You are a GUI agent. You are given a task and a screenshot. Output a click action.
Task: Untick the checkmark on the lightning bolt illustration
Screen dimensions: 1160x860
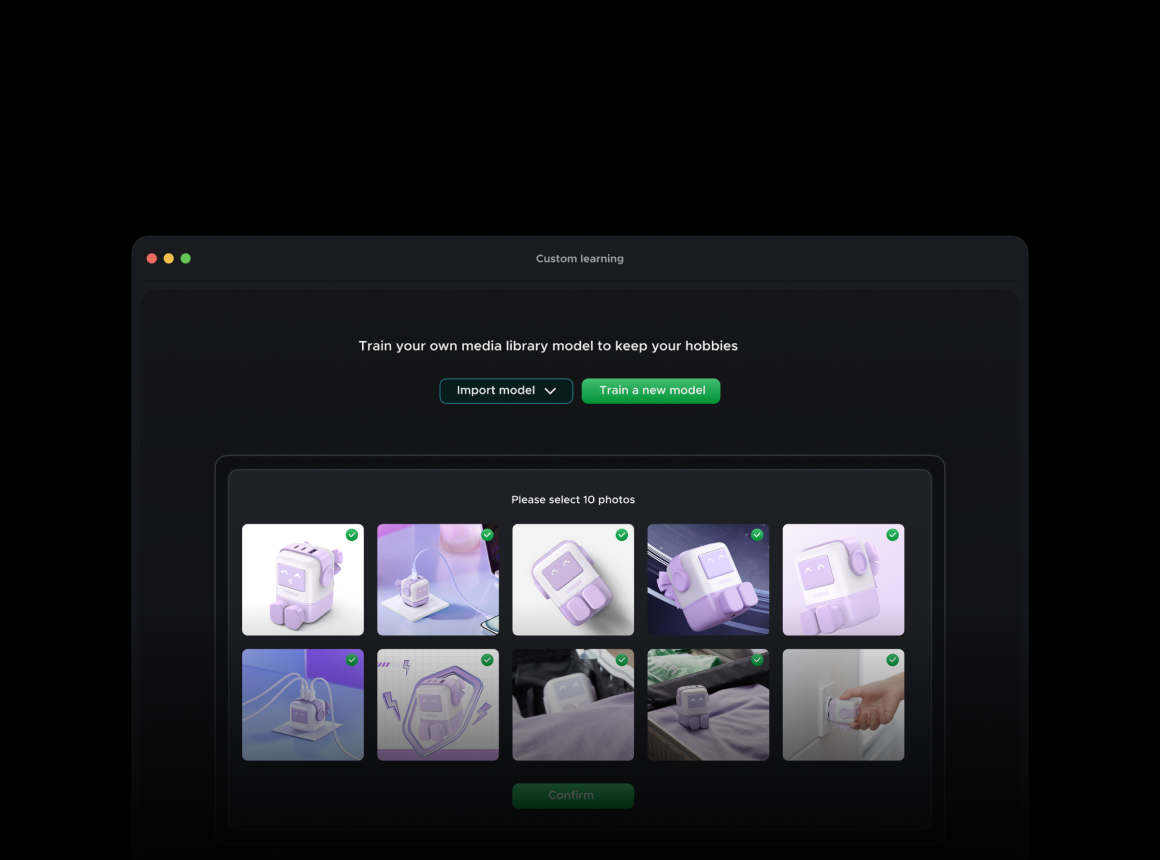[487, 660]
